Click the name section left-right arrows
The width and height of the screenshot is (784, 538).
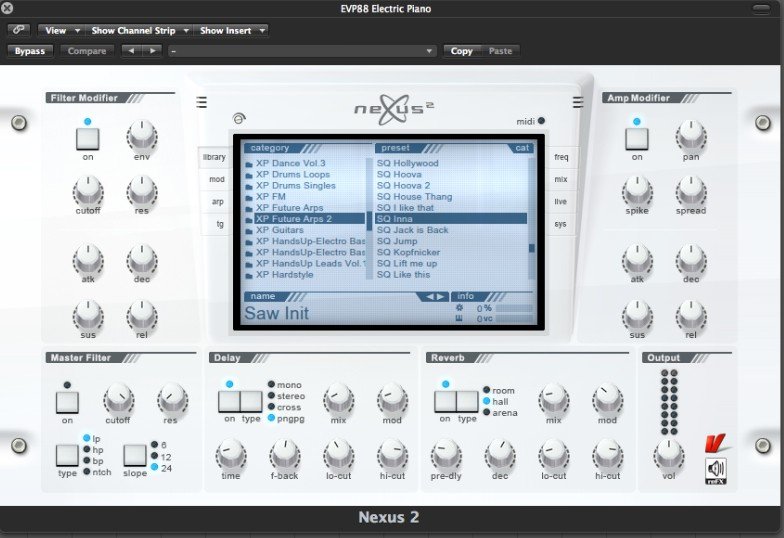pyautogui.click(x=433, y=296)
